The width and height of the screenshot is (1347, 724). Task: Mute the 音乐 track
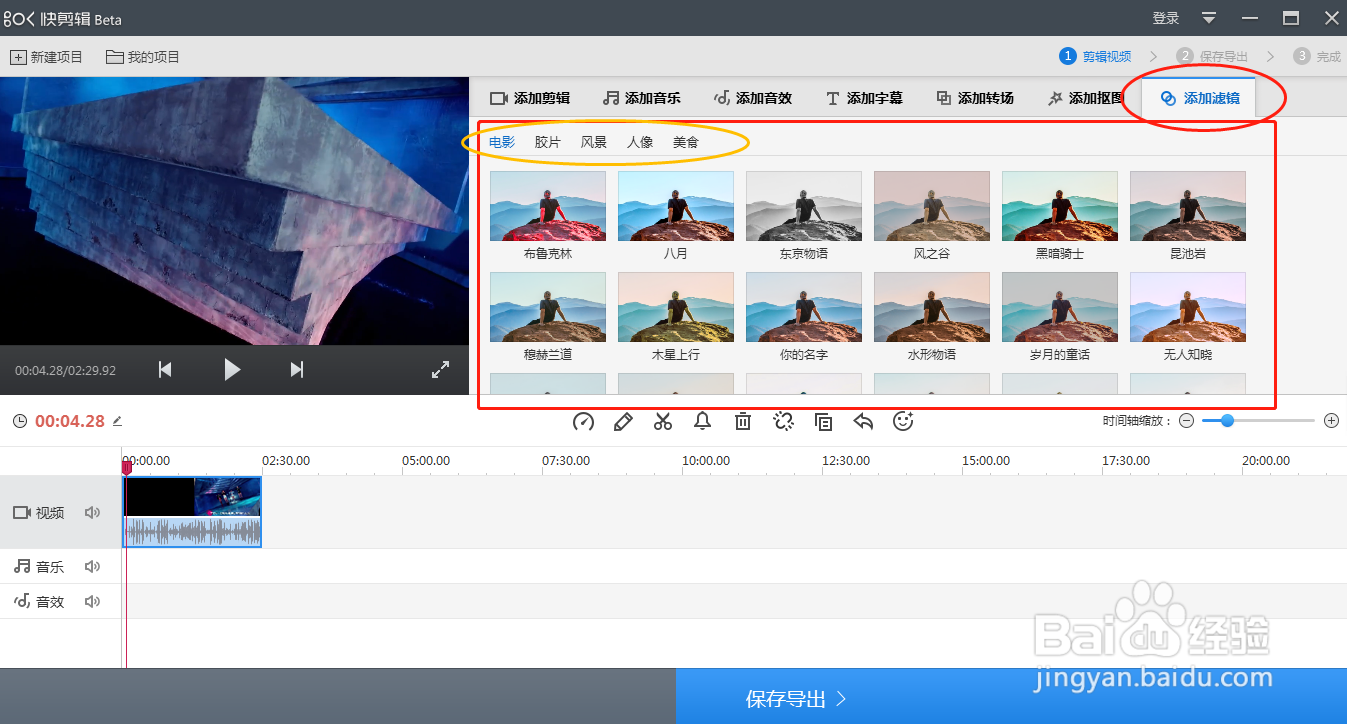[91, 566]
